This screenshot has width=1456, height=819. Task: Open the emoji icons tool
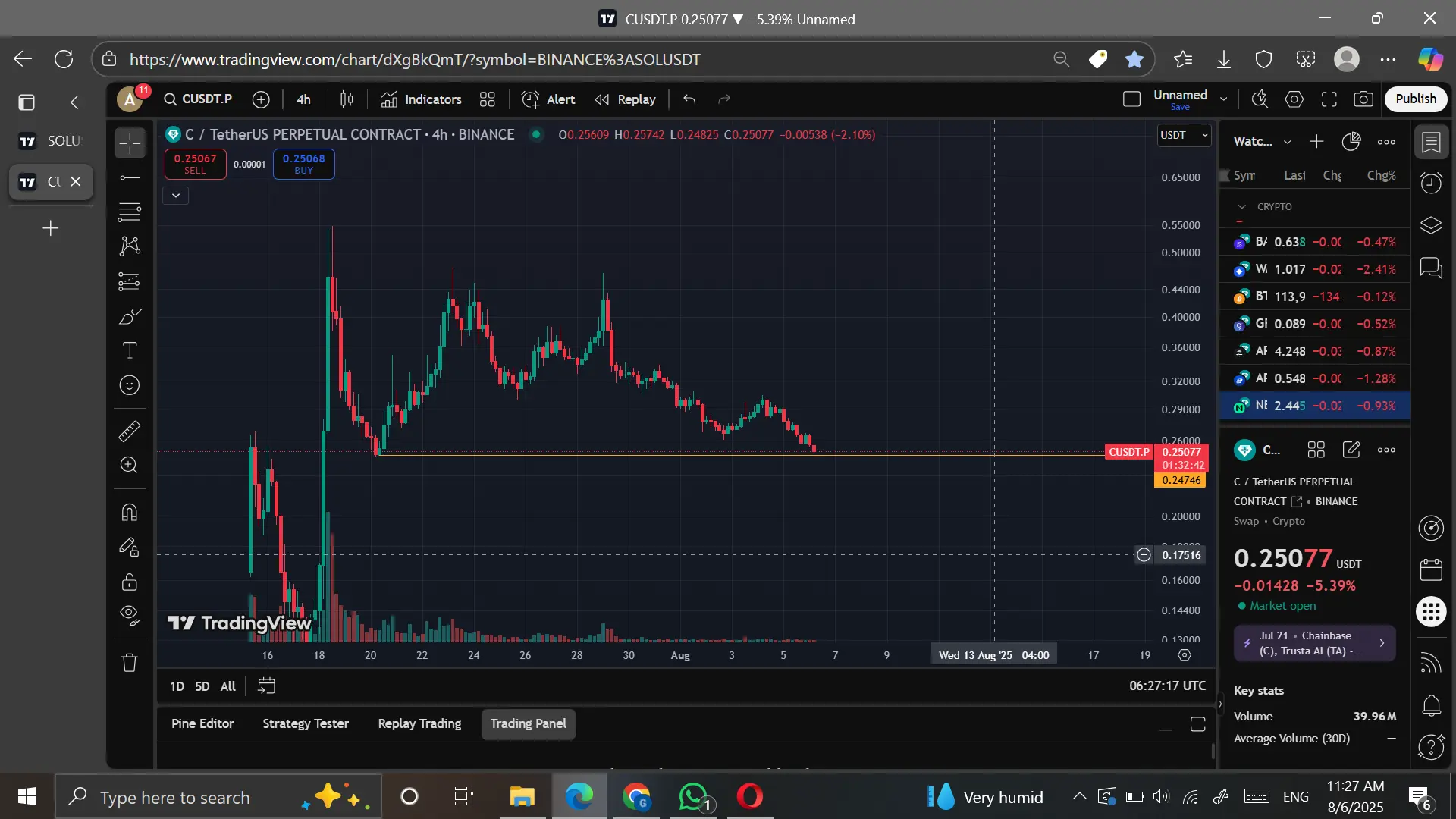(x=130, y=385)
